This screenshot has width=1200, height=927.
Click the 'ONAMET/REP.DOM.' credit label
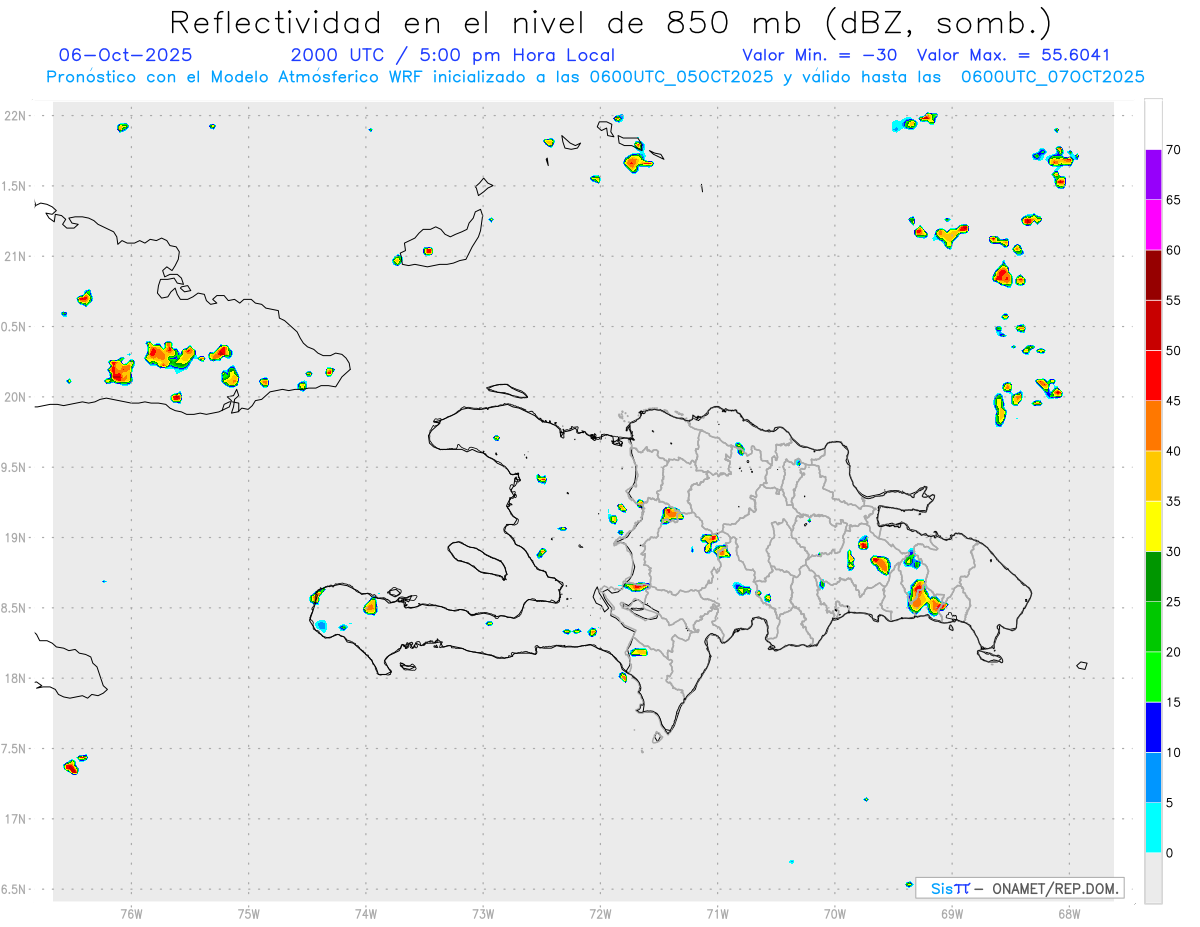pos(1054,888)
